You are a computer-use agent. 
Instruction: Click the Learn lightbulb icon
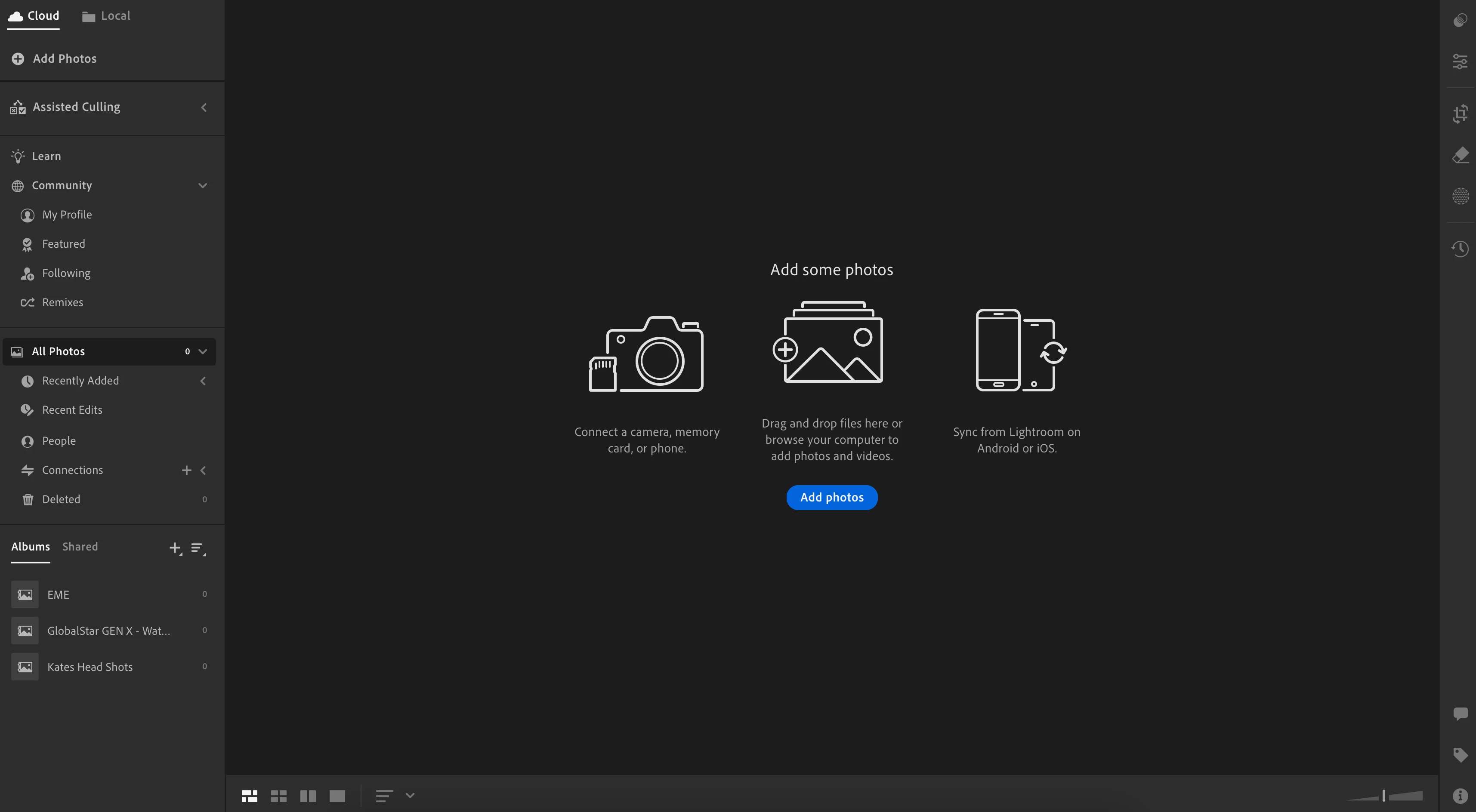[18, 156]
